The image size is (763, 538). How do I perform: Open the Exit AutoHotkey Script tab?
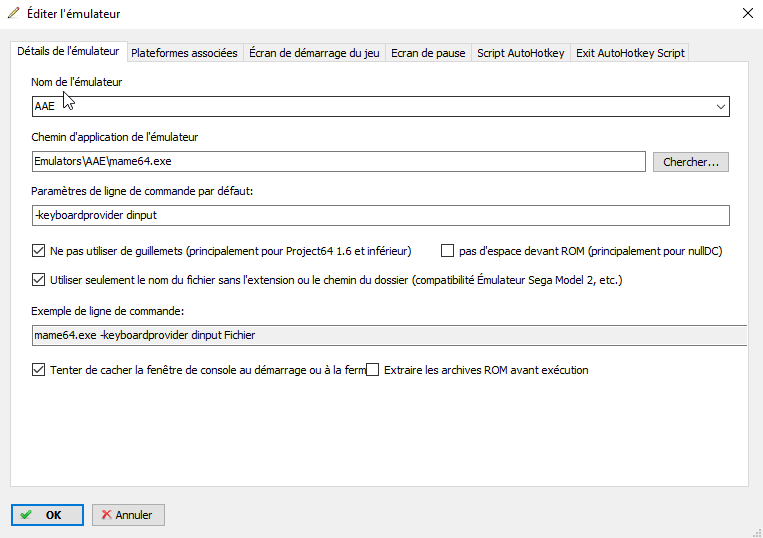click(630, 53)
